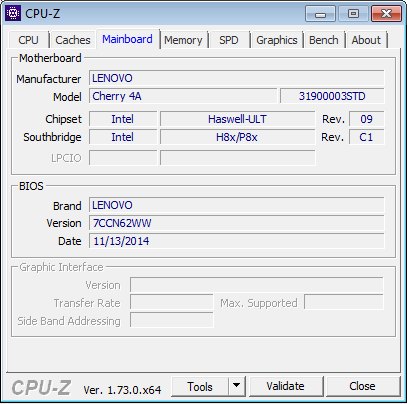Click the Model field Cherry 4A
This screenshot has width=407, height=404.
pos(183,96)
